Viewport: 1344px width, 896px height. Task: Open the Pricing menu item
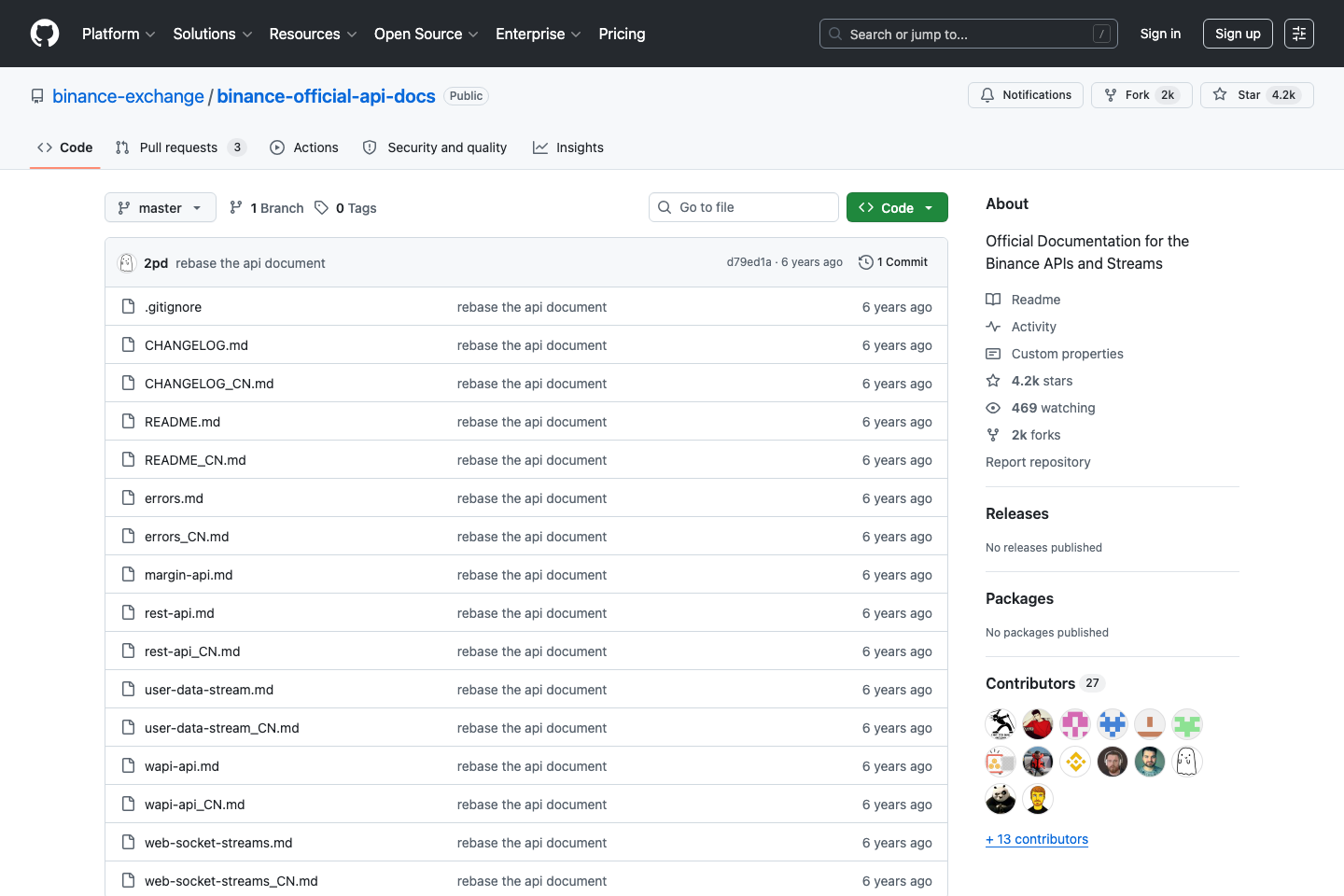click(x=622, y=34)
